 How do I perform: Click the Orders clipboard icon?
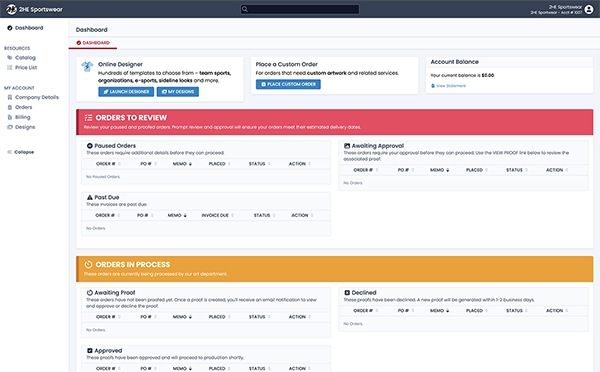(10, 108)
